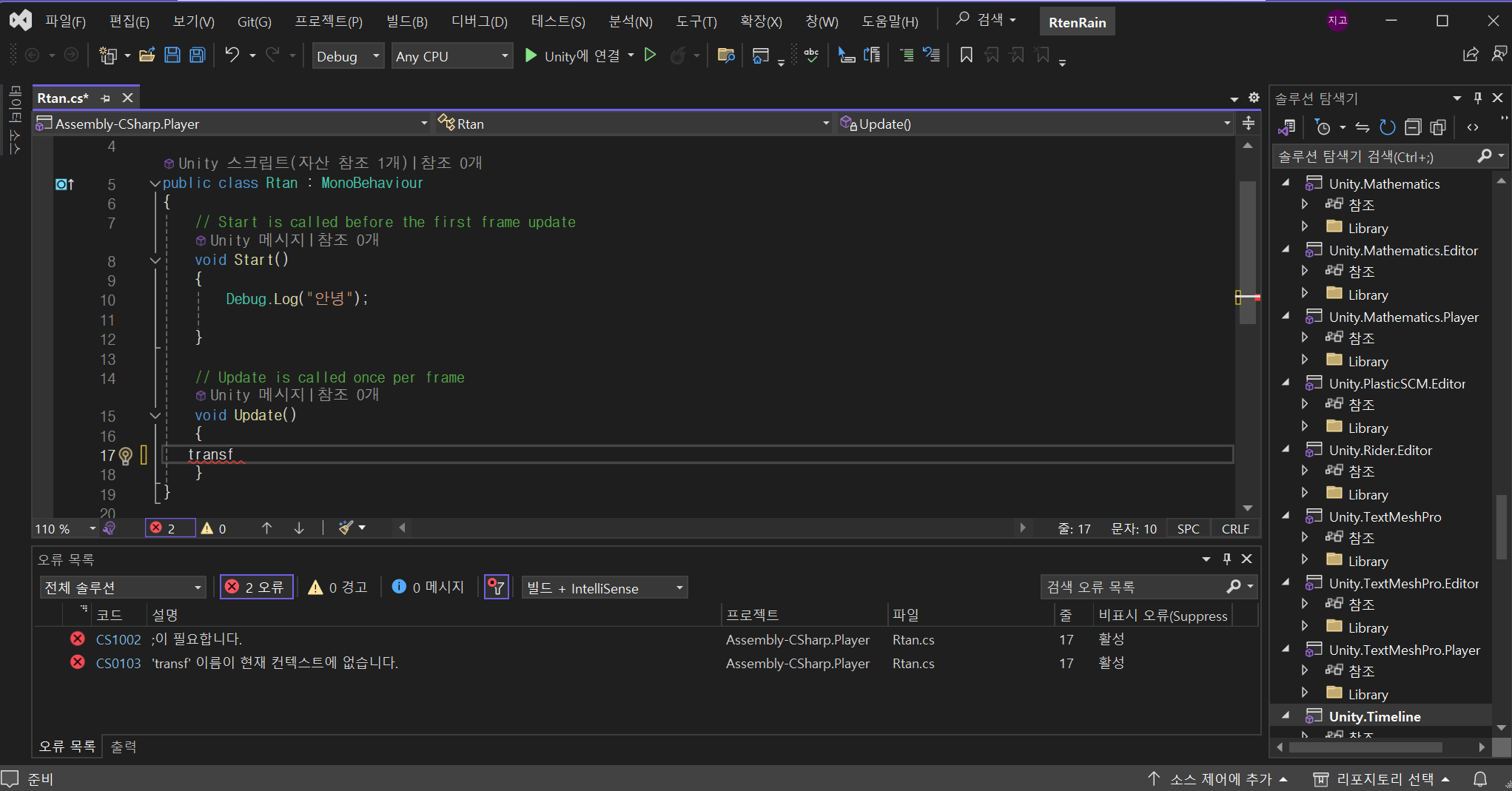This screenshot has height=791, width=1512.
Task: Open the CS1002 error code link
Action: tap(118, 639)
